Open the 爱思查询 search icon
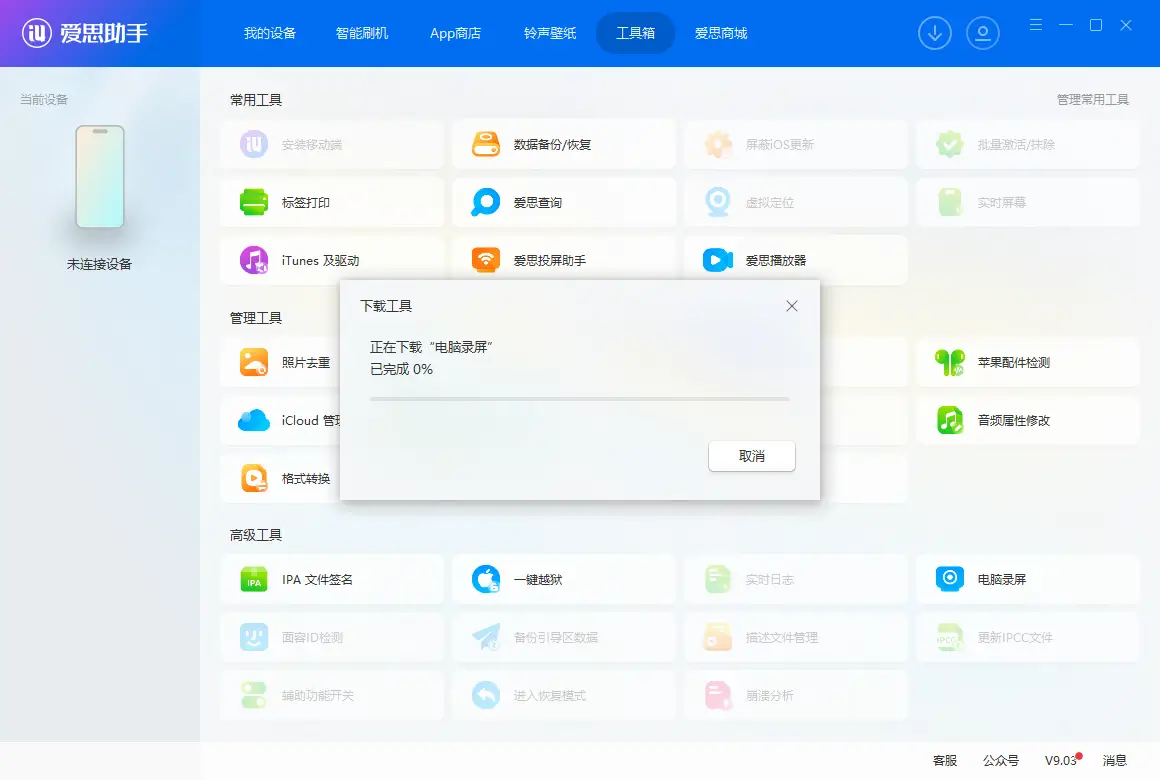Screen dimensions: 1160x780 [x=486, y=202]
